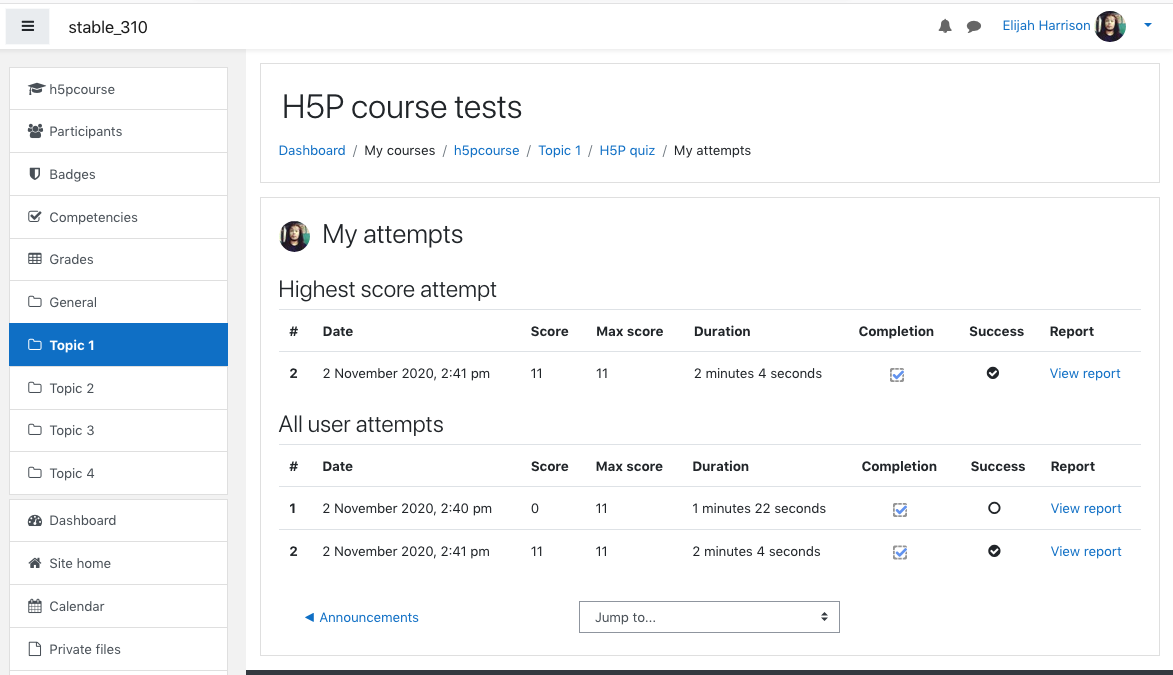Screen dimensions: 1173x675
Task: Open Grades from the sidebar
Action: [x=118, y=260]
